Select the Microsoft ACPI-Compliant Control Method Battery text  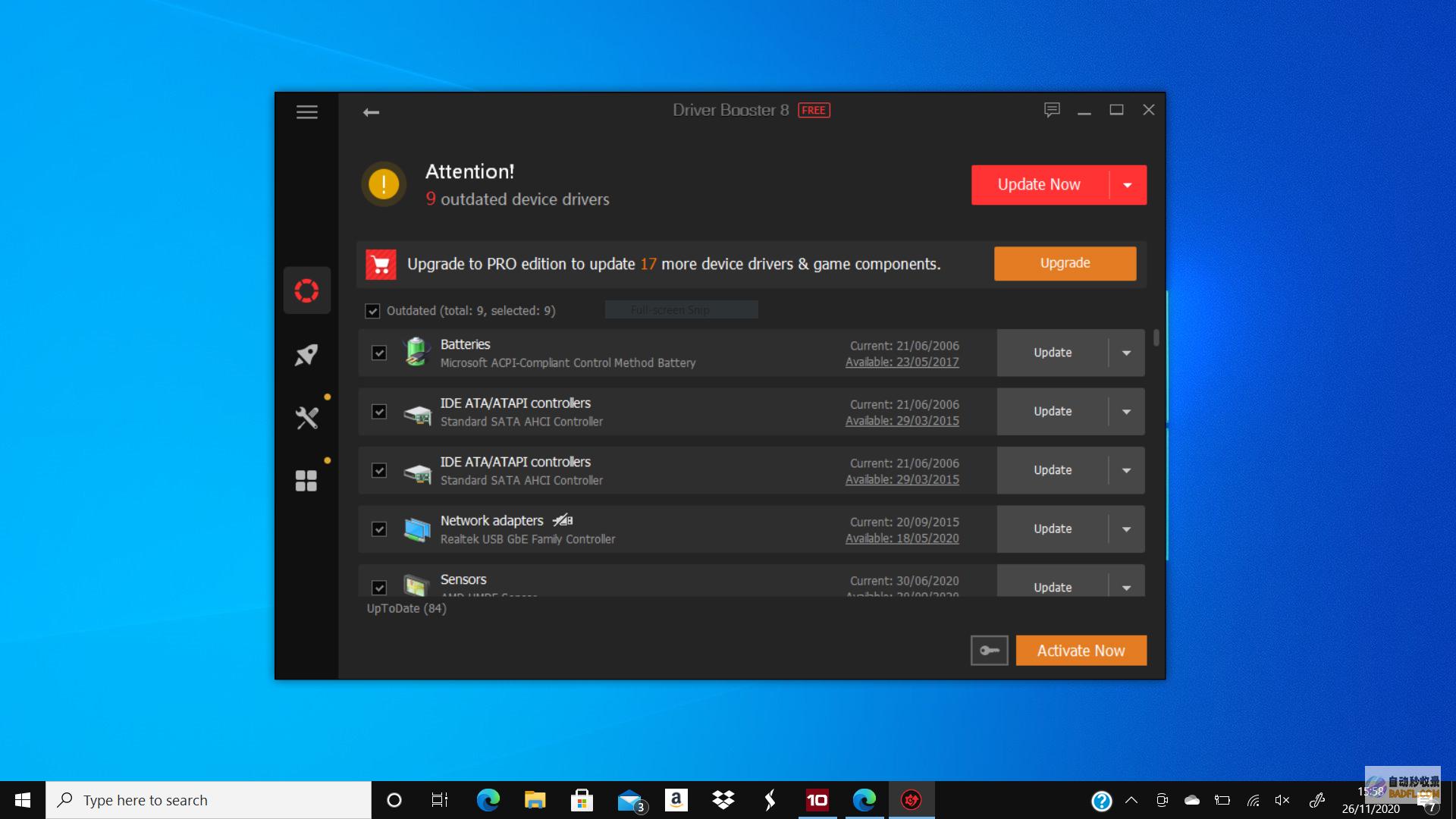coord(568,363)
